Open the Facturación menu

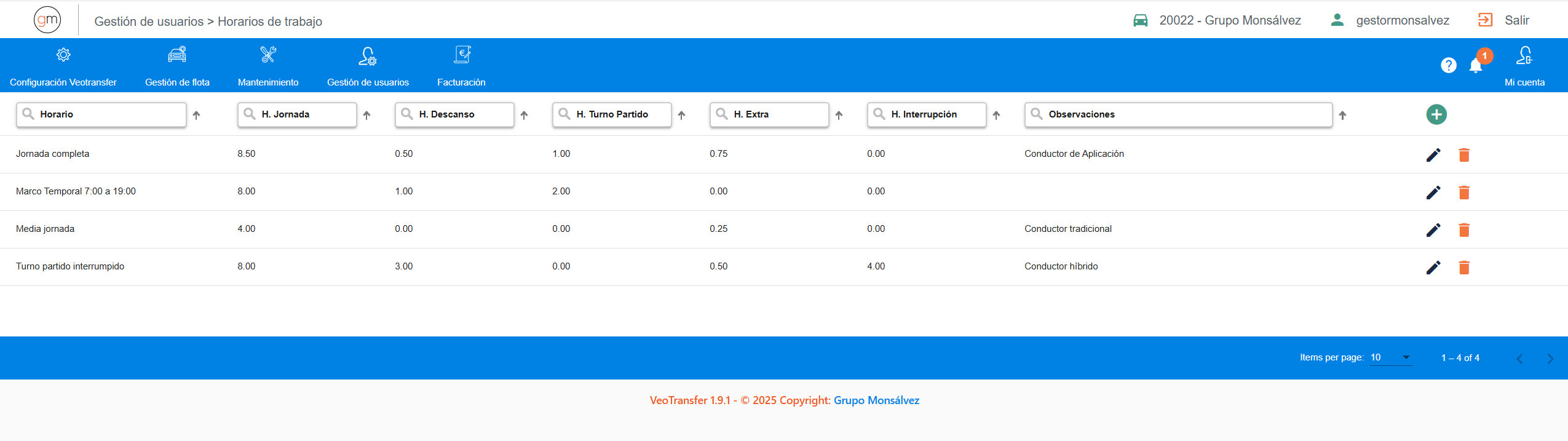pos(461,65)
